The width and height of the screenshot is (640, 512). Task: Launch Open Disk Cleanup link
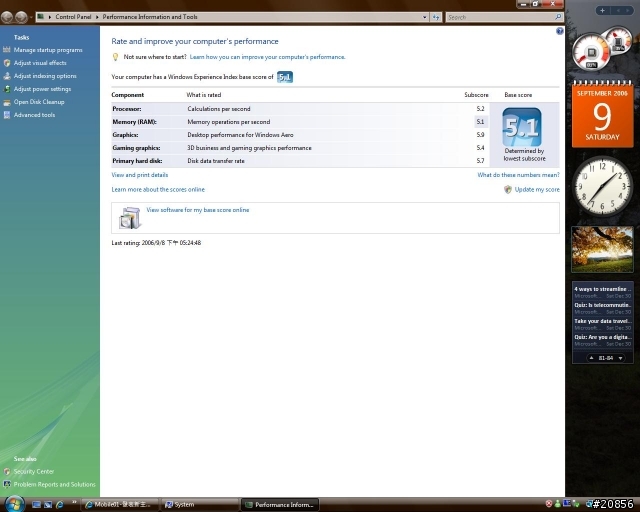[x=39, y=102]
